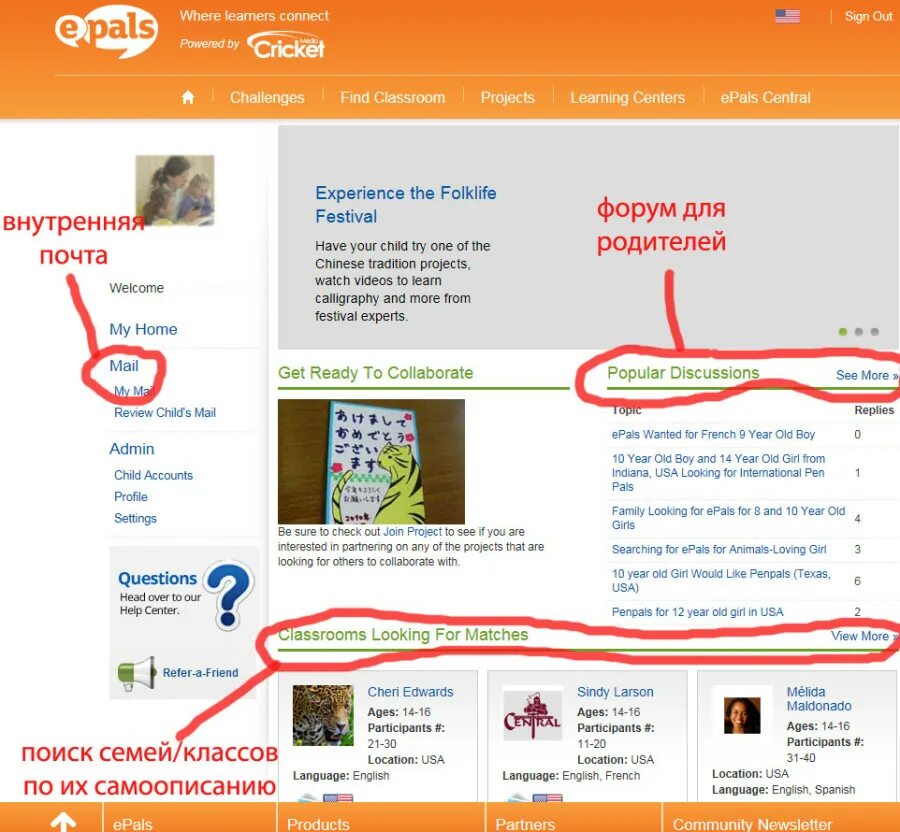Open Partners footer section
900x832 pixels.
(525, 824)
